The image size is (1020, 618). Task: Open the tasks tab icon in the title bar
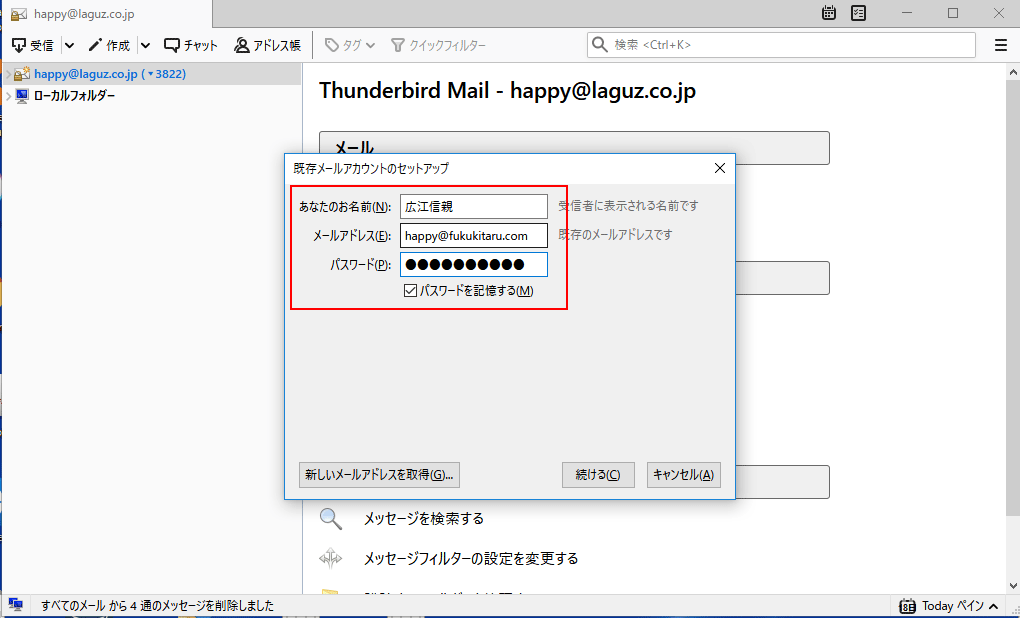click(x=859, y=13)
